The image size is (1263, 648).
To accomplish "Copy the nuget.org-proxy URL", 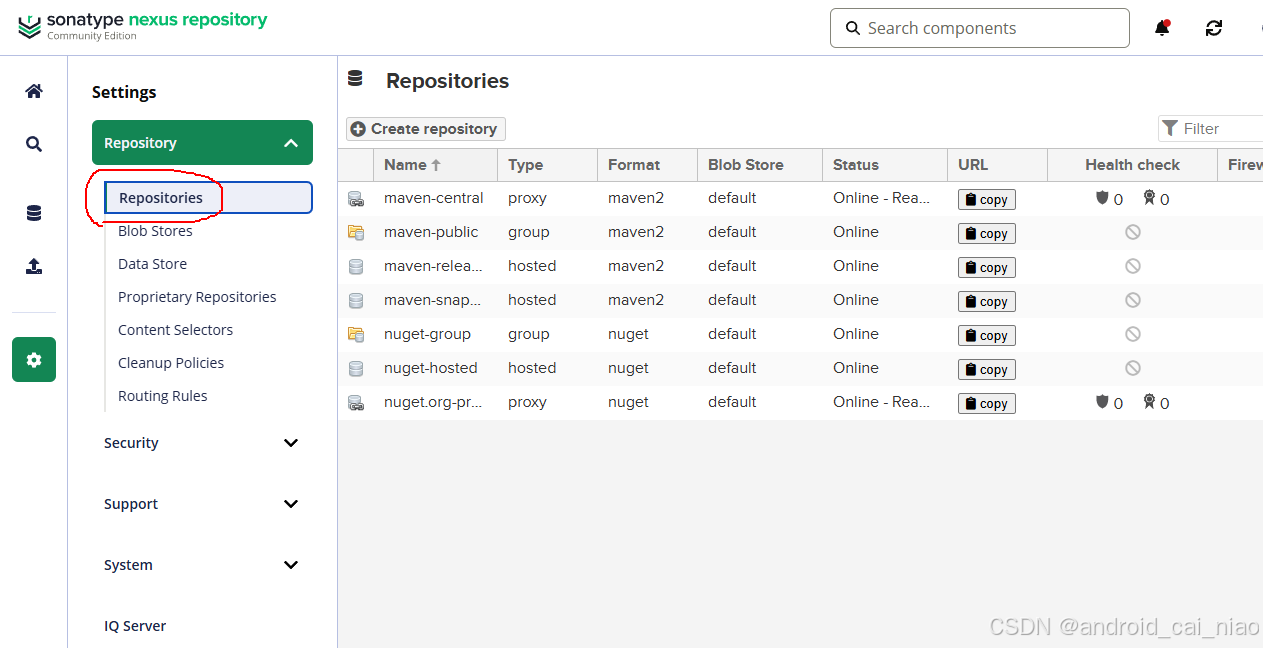I will (987, 403).
